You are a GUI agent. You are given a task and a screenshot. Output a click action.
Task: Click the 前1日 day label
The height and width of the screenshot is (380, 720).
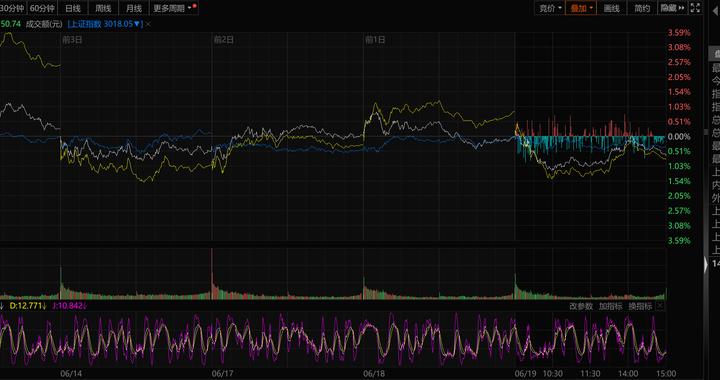point(375,40)
